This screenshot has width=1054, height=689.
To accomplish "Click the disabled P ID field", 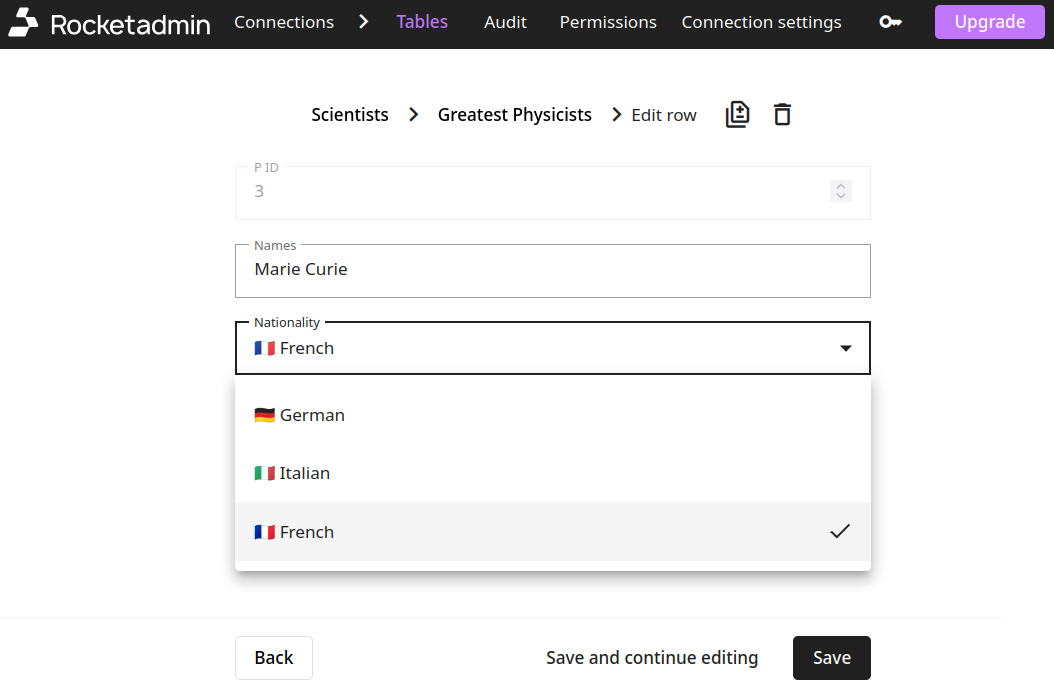I will [x=553, y=193].
